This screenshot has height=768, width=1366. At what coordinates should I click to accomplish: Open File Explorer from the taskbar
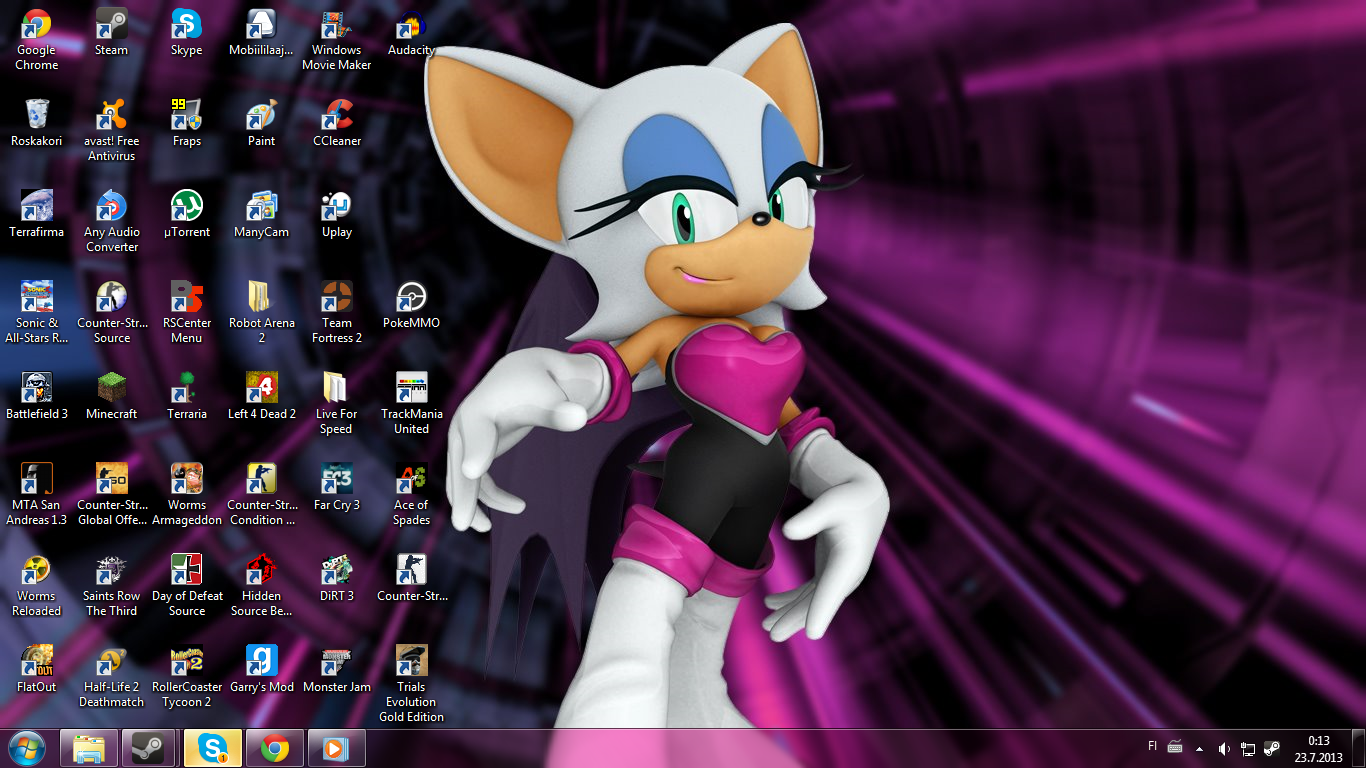pyautogui.click(x=89, y=748)
